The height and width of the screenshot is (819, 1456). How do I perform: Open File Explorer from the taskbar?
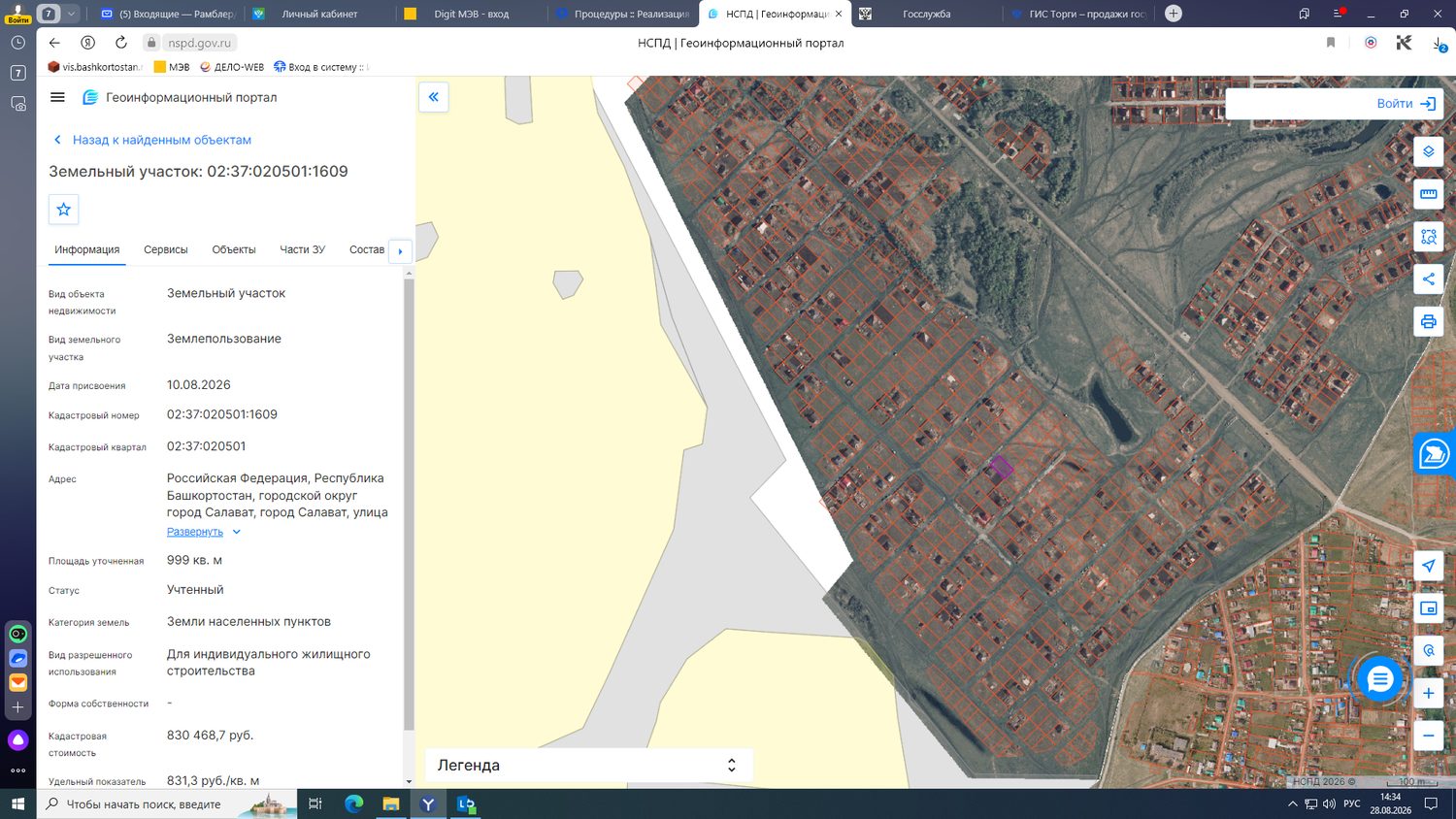[x=390, y=804]
